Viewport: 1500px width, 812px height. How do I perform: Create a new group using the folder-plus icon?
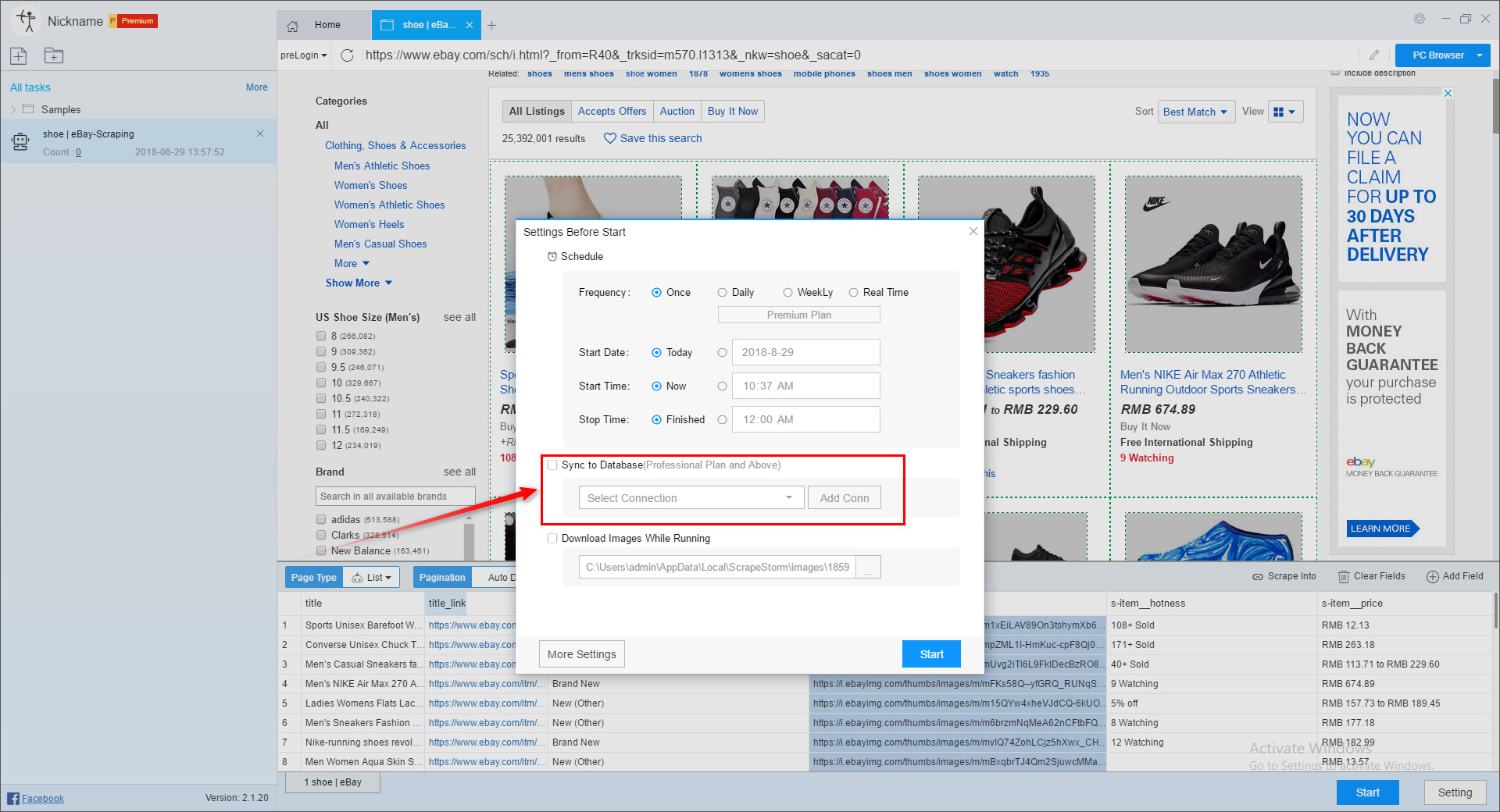pos(53,55)
